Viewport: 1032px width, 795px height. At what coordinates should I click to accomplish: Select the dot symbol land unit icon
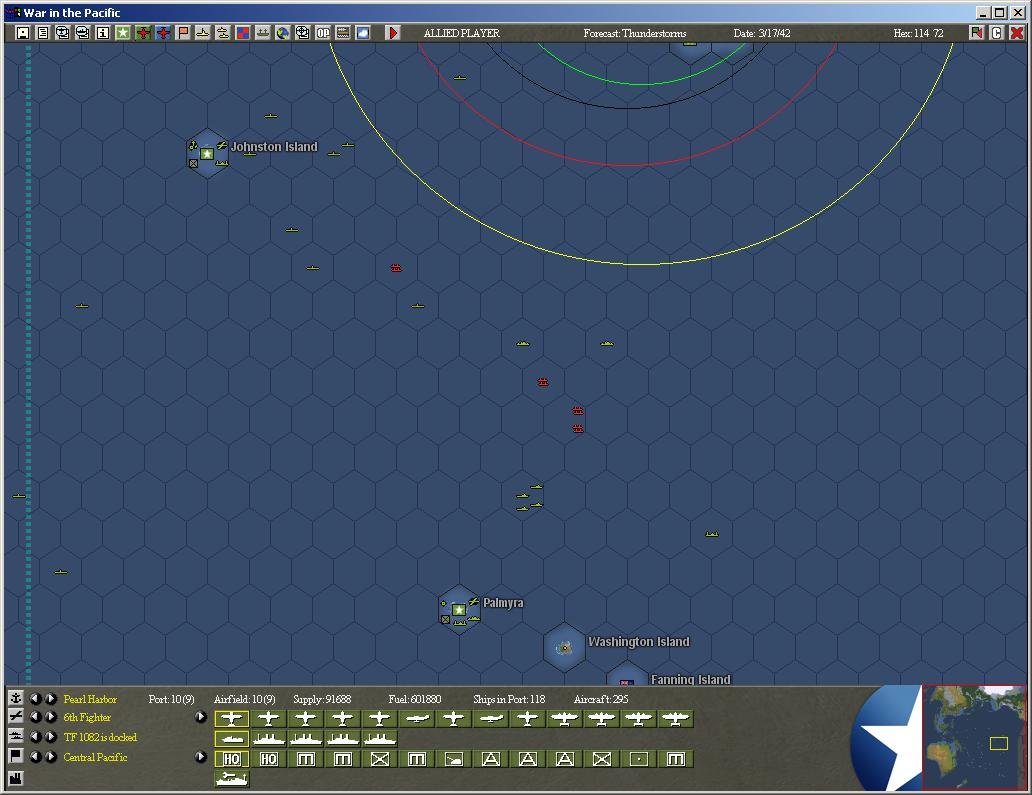638,759
